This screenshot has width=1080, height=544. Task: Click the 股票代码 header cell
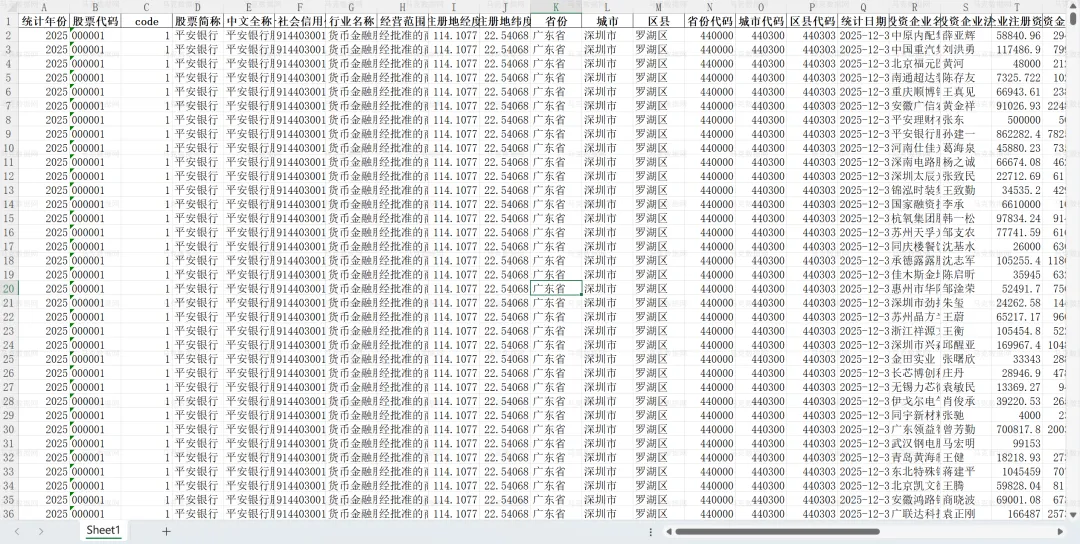tap(95, 21)
